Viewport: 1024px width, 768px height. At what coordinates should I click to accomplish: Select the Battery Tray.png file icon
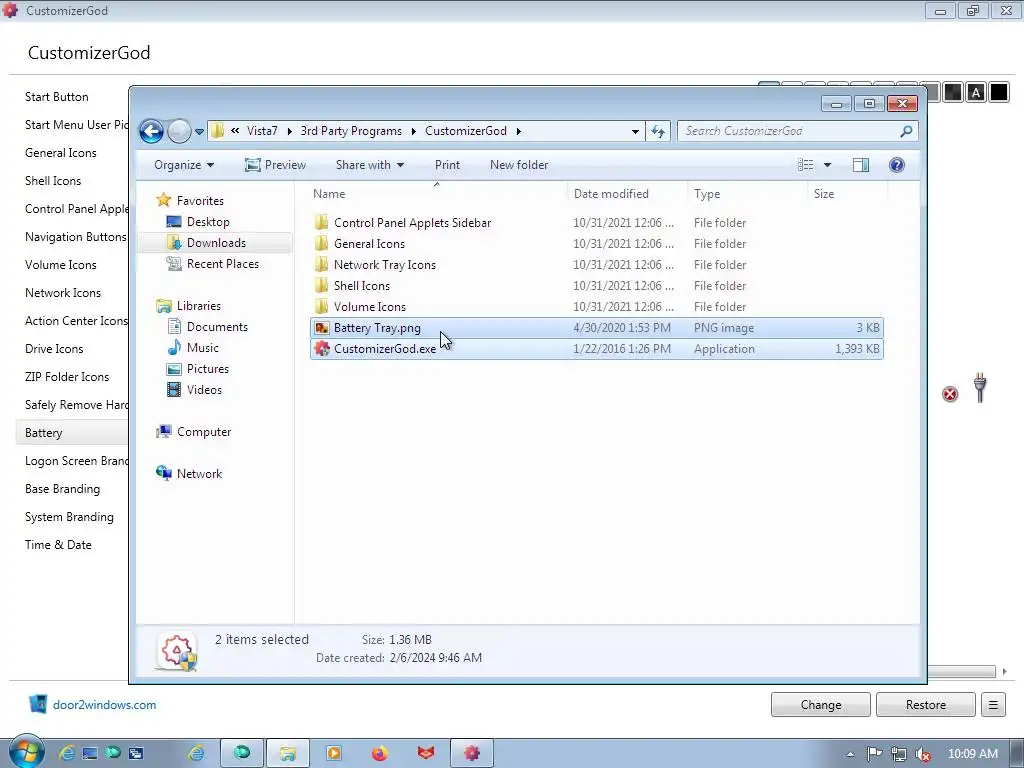point(321,328)
